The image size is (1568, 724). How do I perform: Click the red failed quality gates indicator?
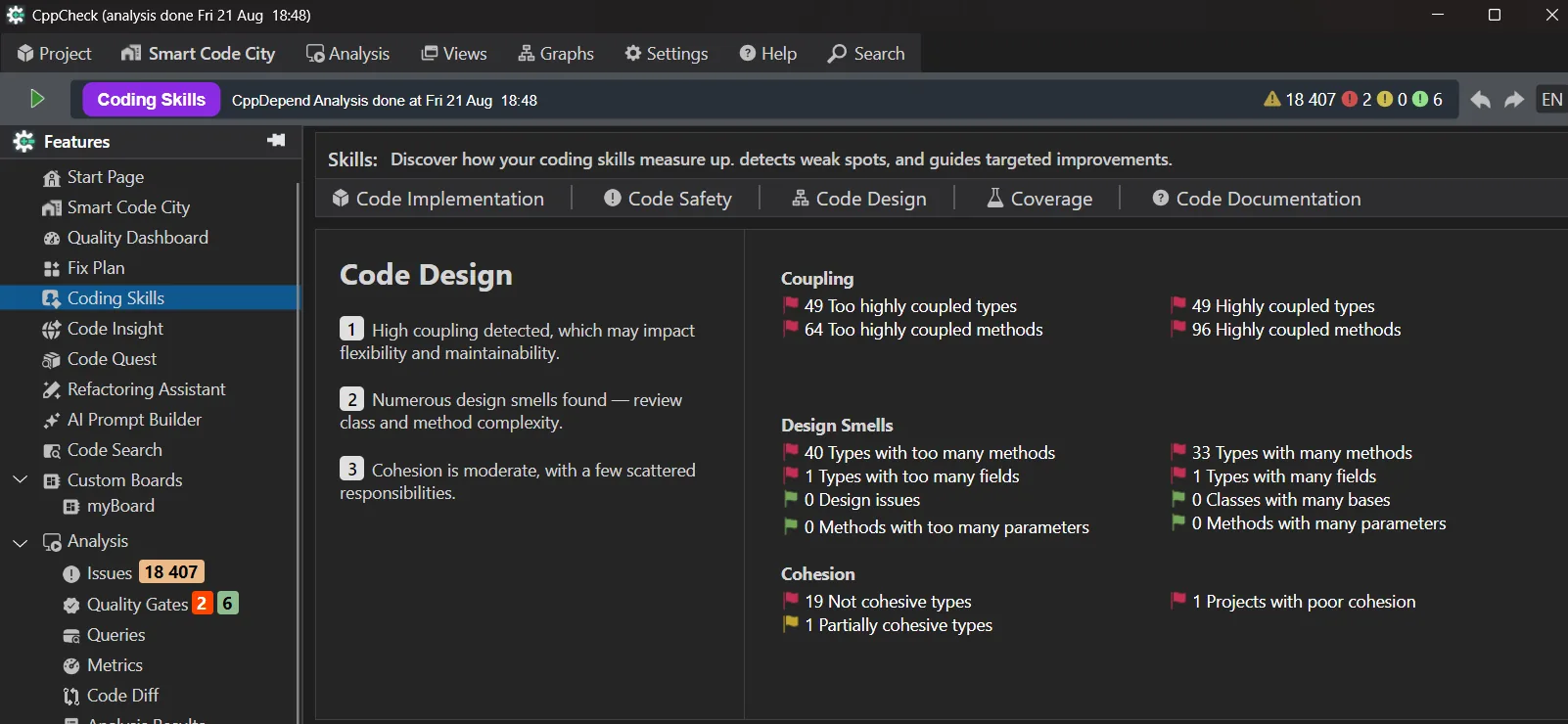point(1350,99)
